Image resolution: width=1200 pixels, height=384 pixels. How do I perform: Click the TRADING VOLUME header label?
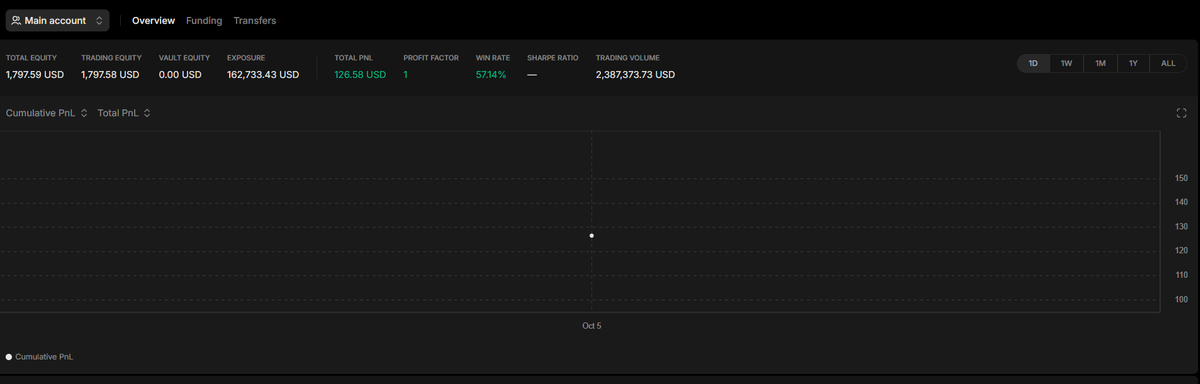[628, 58]
